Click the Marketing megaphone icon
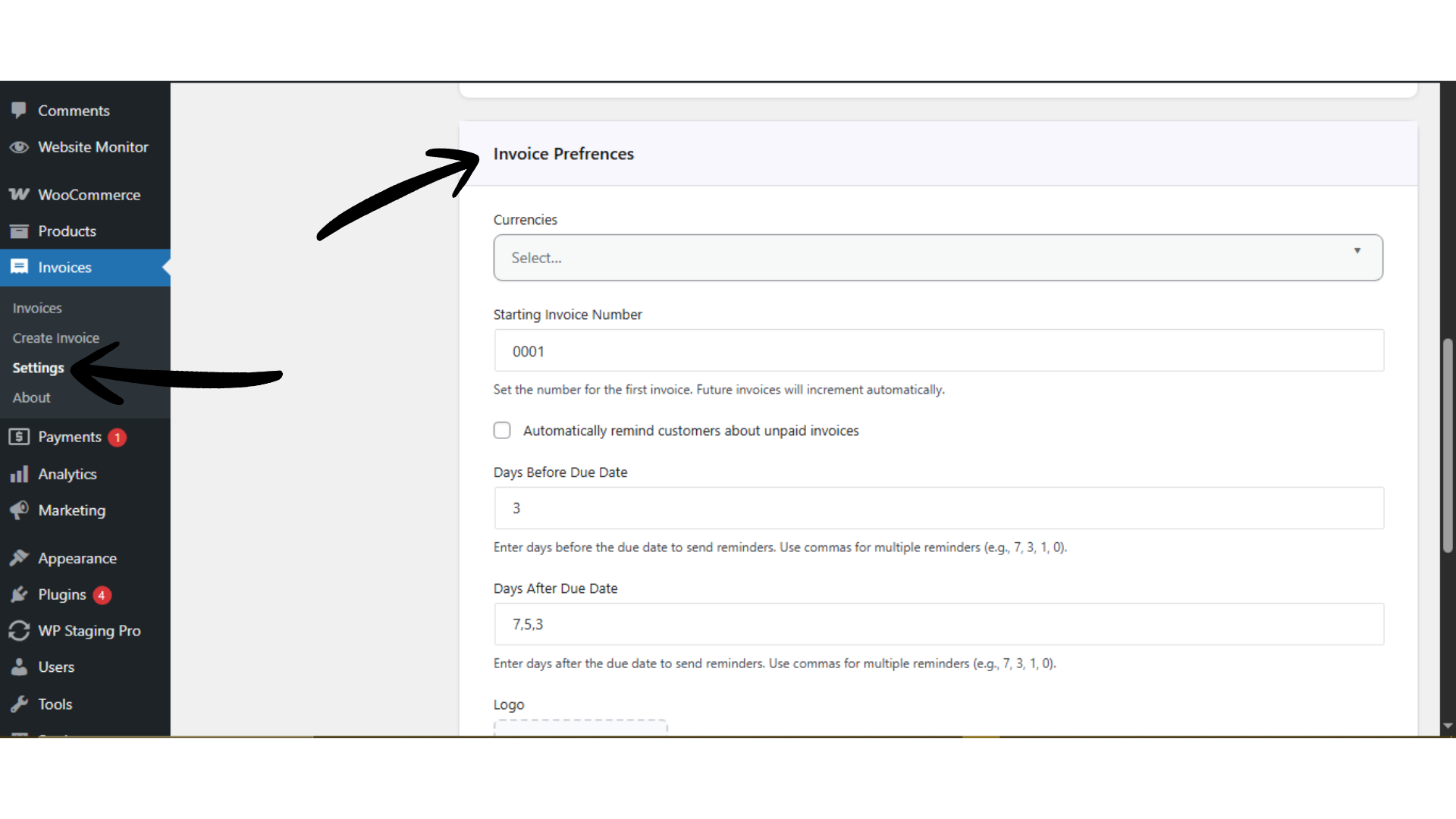Image resolution: width=1456 pixels, height=819 pixels. click(19, 510)
